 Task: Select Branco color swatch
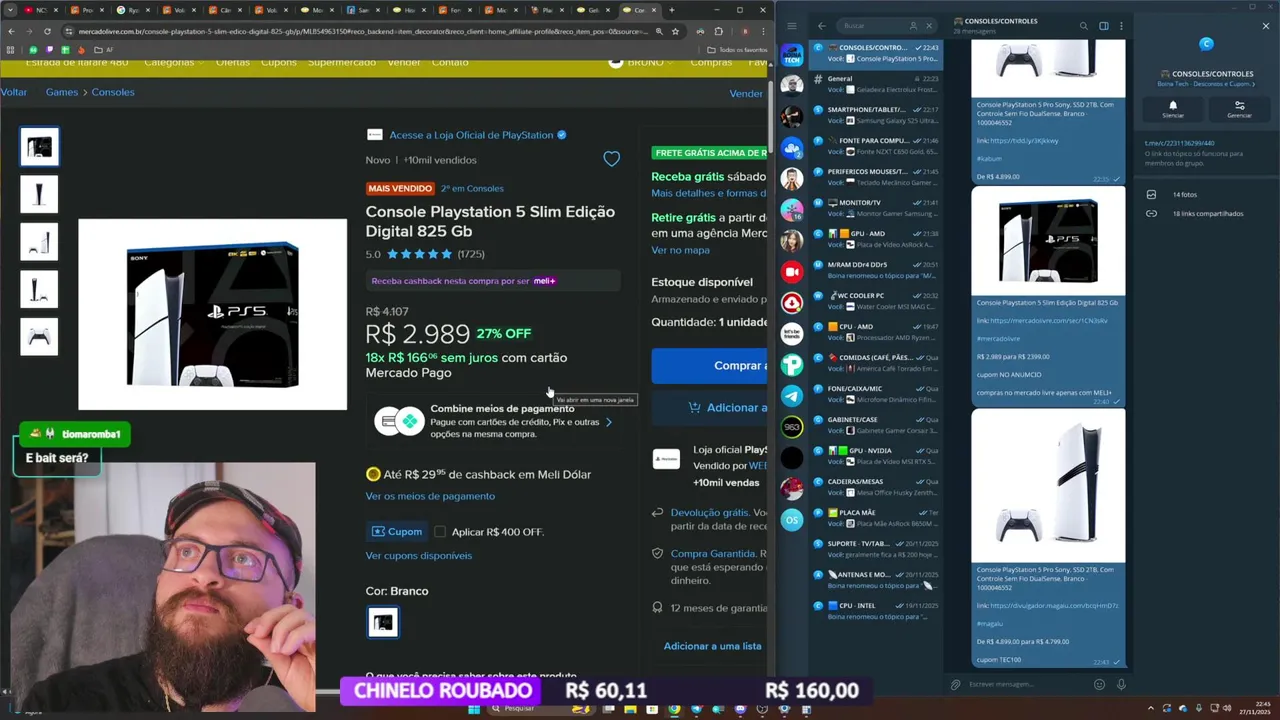(383, 623)
